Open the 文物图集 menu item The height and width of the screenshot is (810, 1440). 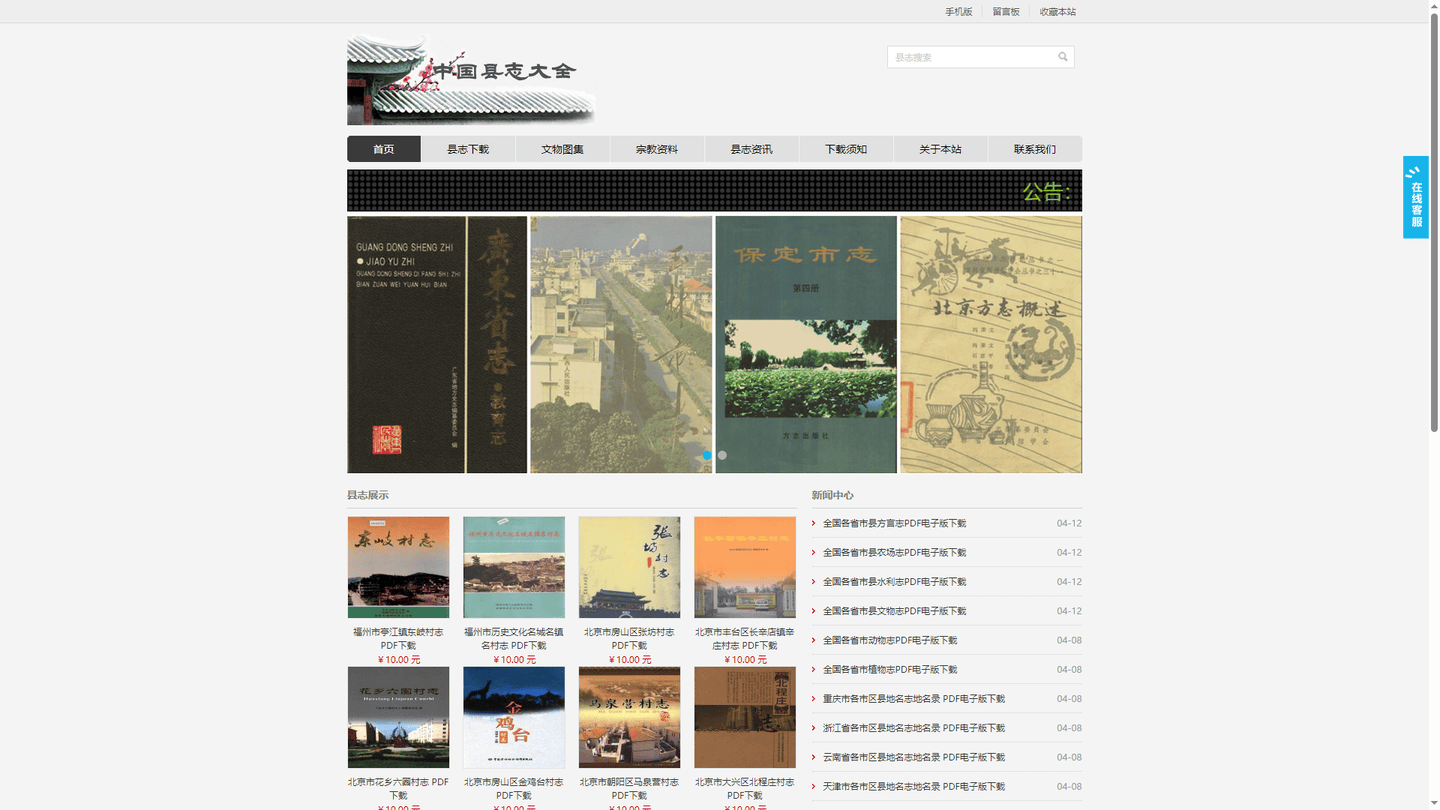click(x=562, y=149)
